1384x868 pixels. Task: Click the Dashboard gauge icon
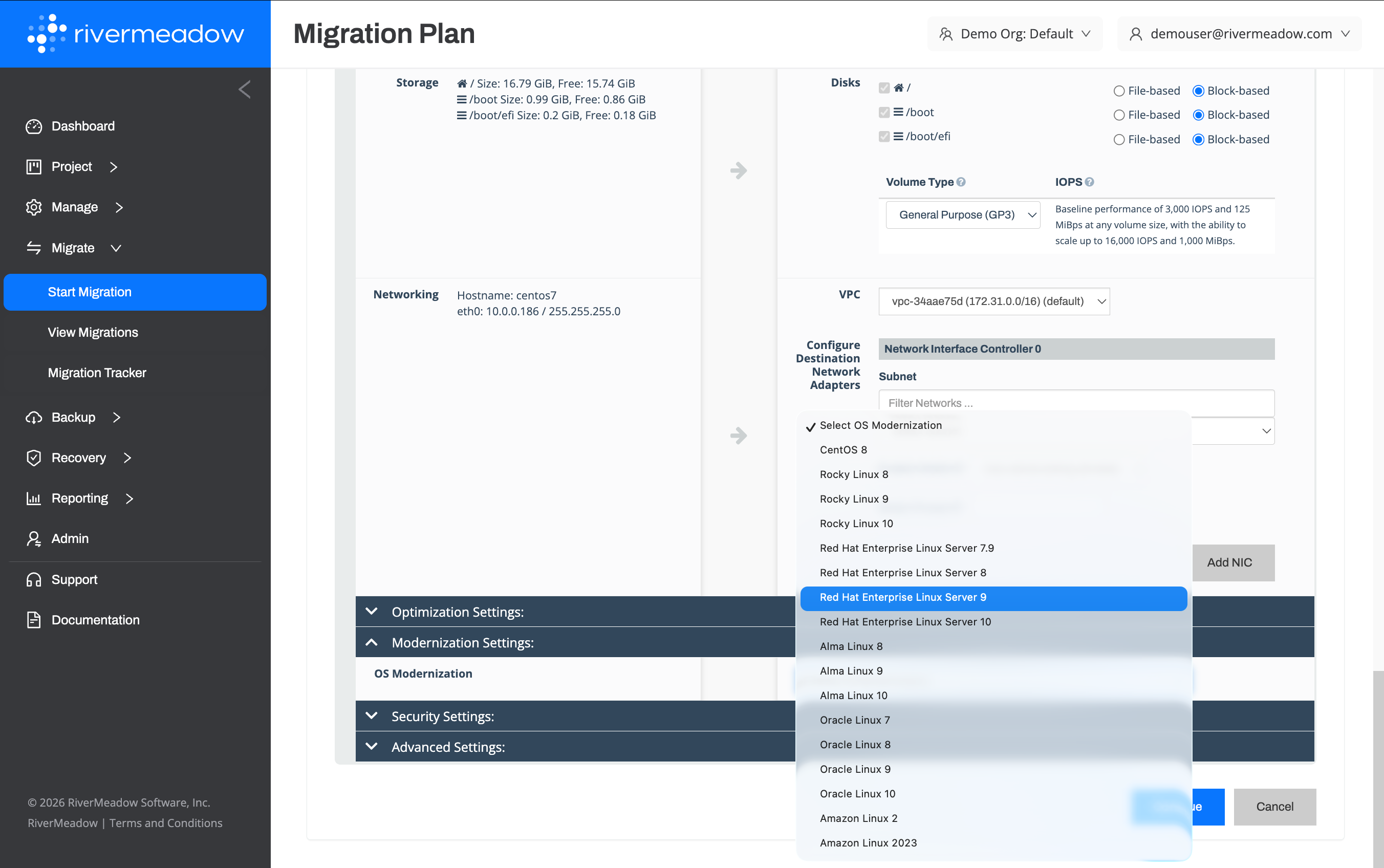[x=34, y=126]
